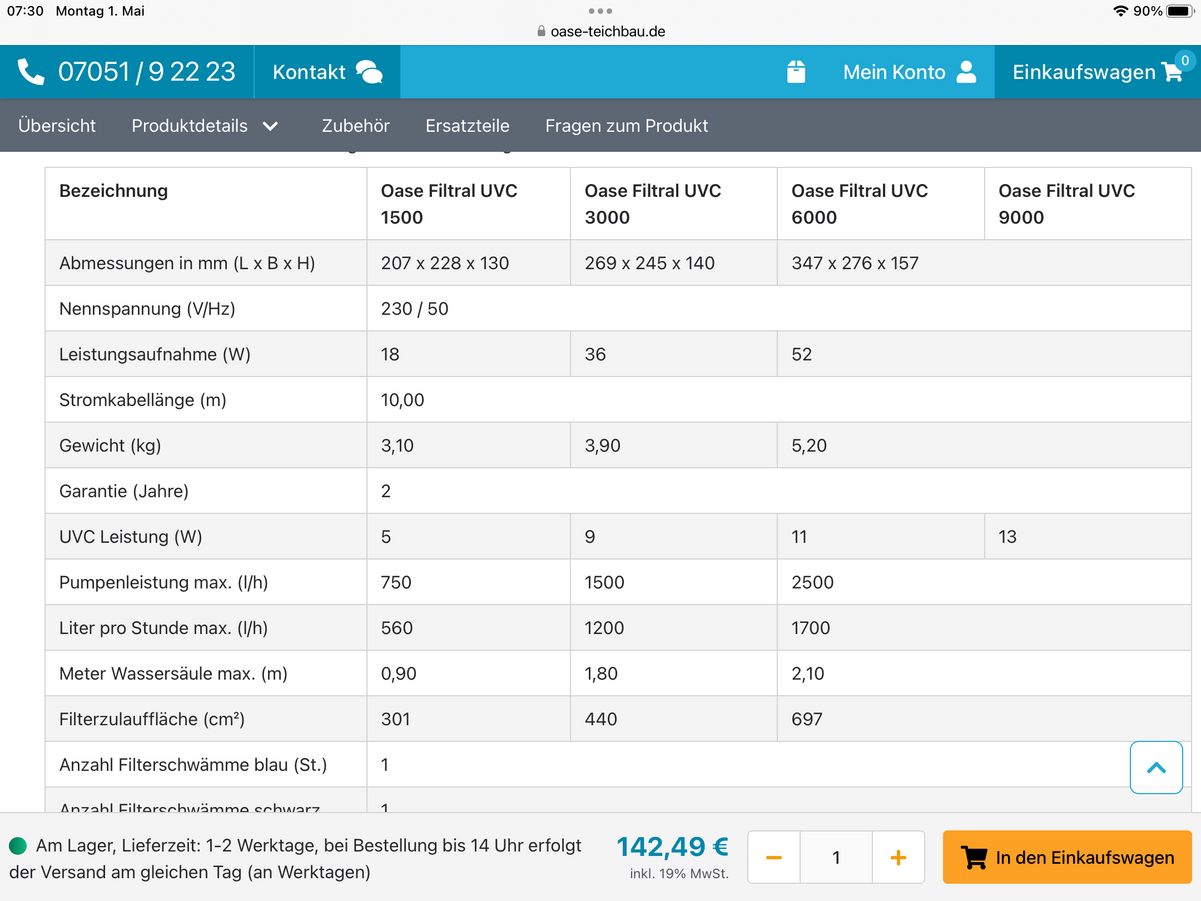Tap the three-dot multitasking menu at top
The width and height of the screenshot is (1201, 901).
pos(600,11)
